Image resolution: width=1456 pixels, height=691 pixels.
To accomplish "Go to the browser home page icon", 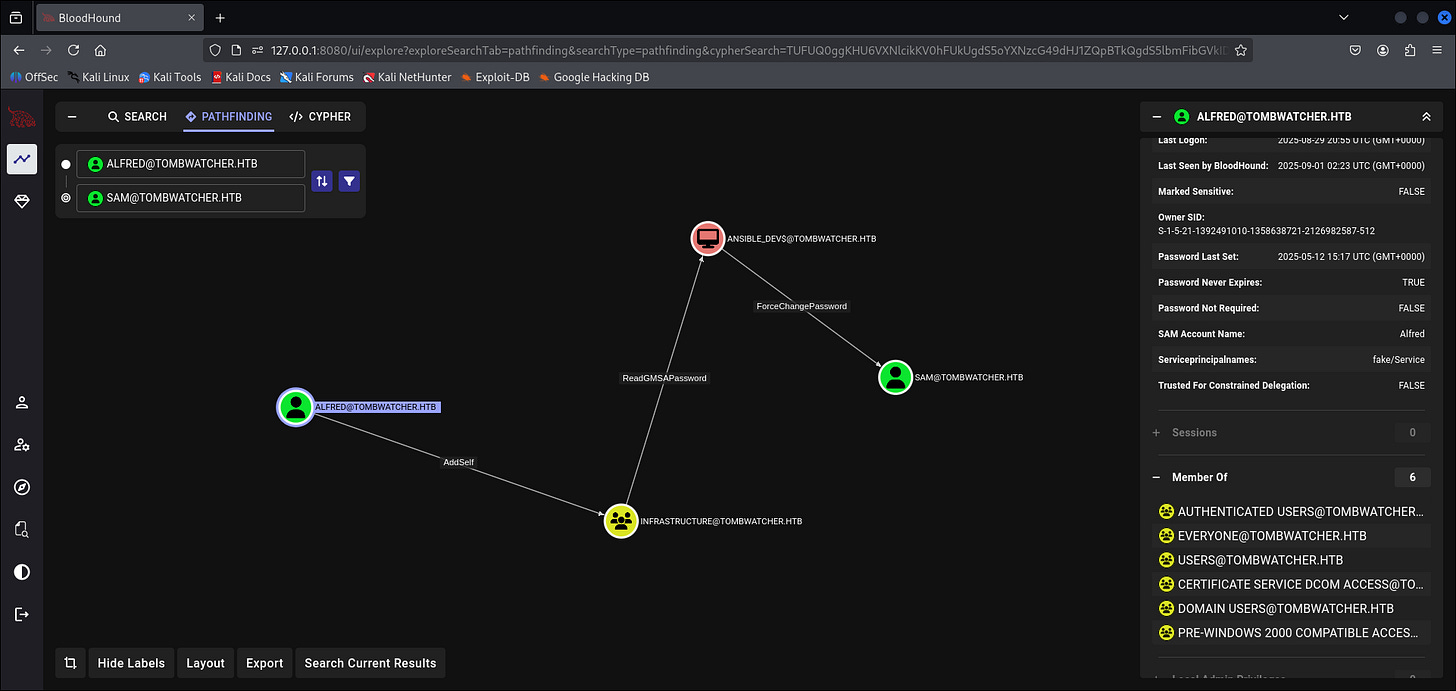I will pyautogui.click(x=100, y=50).
